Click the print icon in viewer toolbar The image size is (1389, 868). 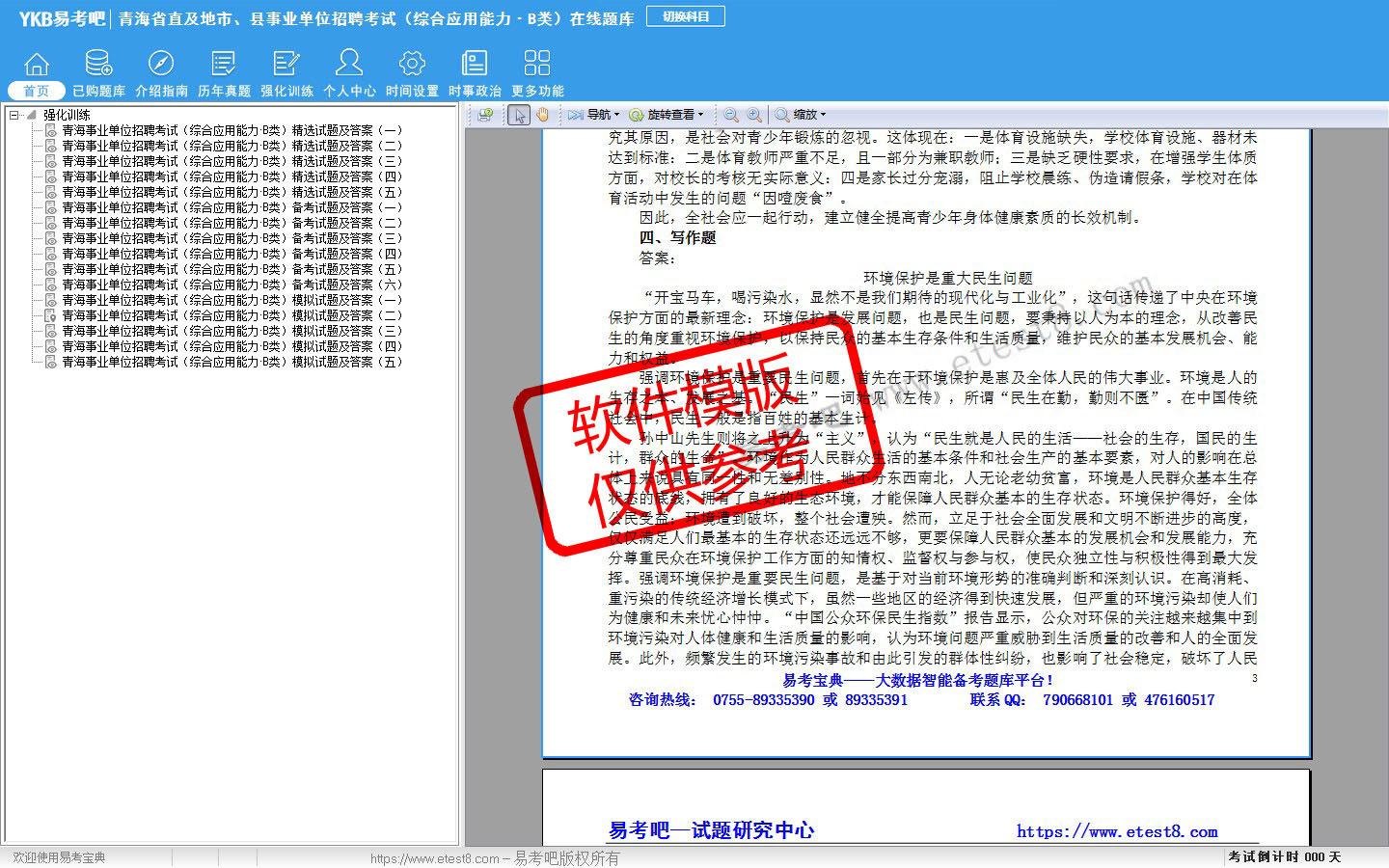coord(485,115)
